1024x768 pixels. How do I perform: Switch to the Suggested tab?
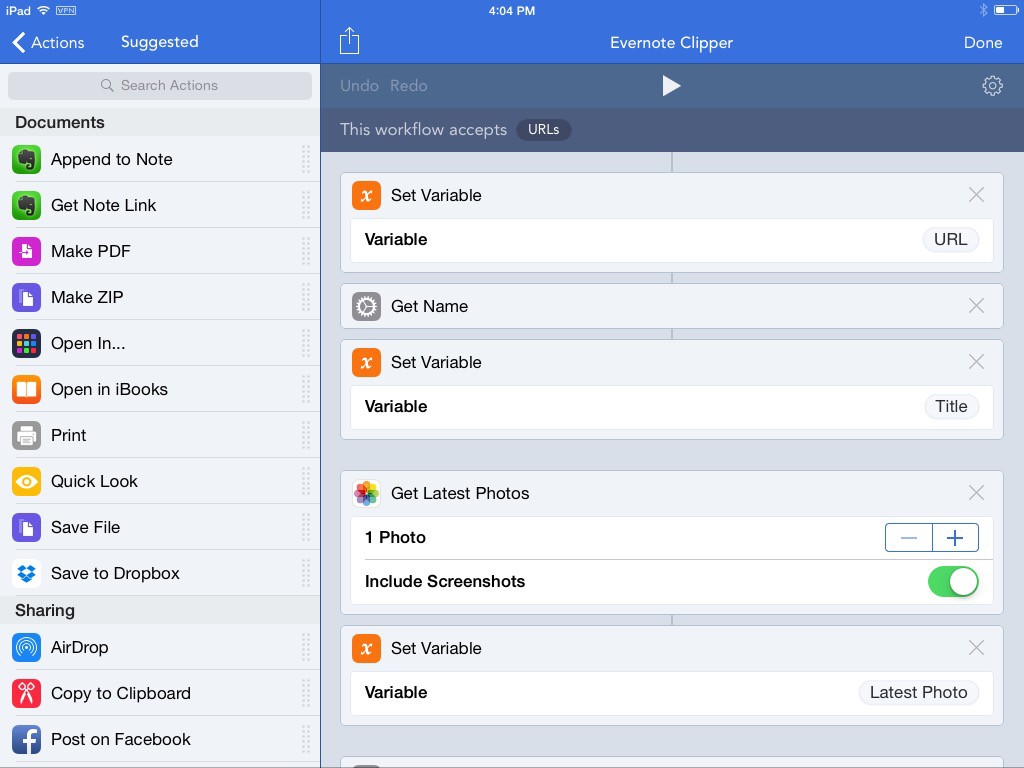(159, 42)
